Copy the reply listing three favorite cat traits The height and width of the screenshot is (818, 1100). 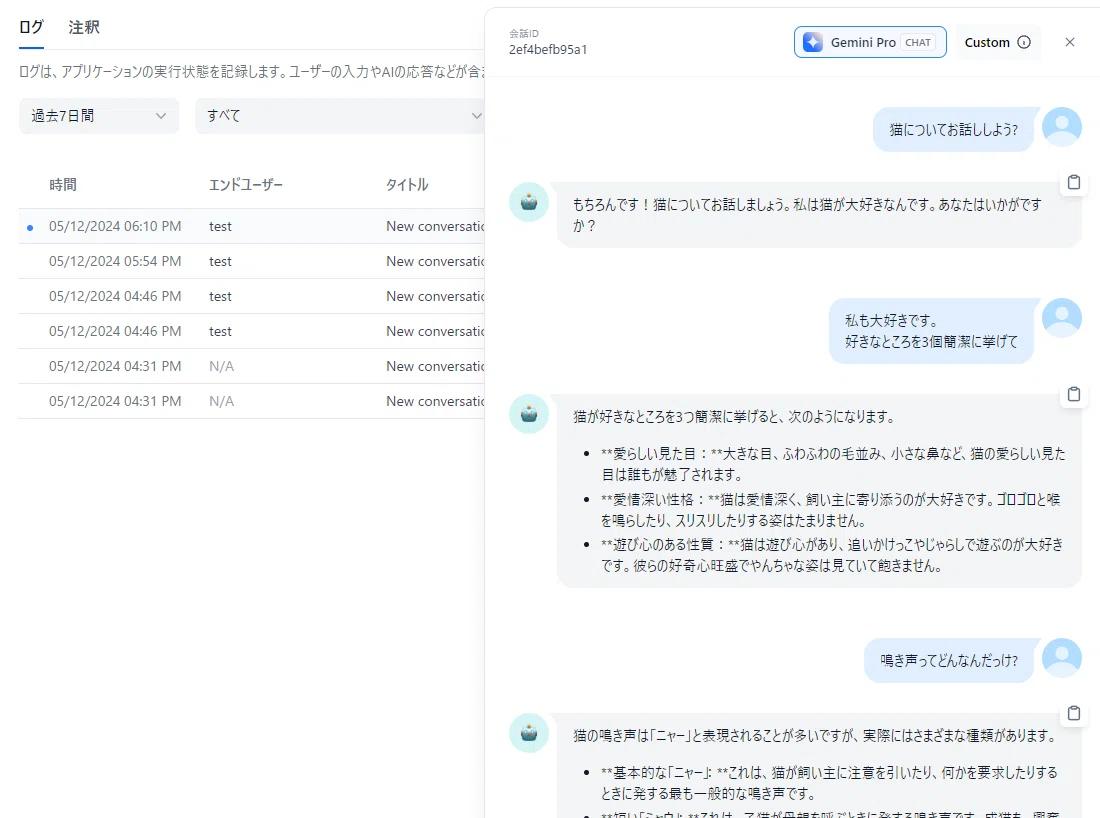tap(1073, 394)
